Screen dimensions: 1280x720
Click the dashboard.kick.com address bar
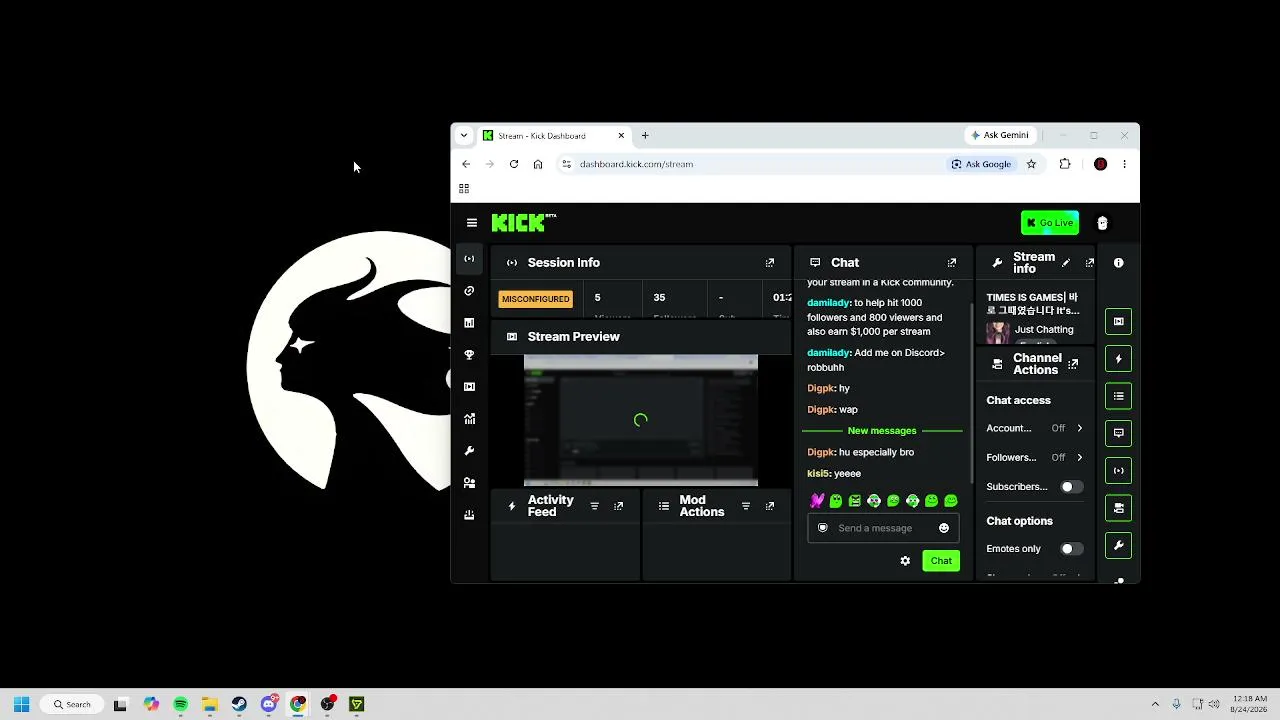[750, 164]
